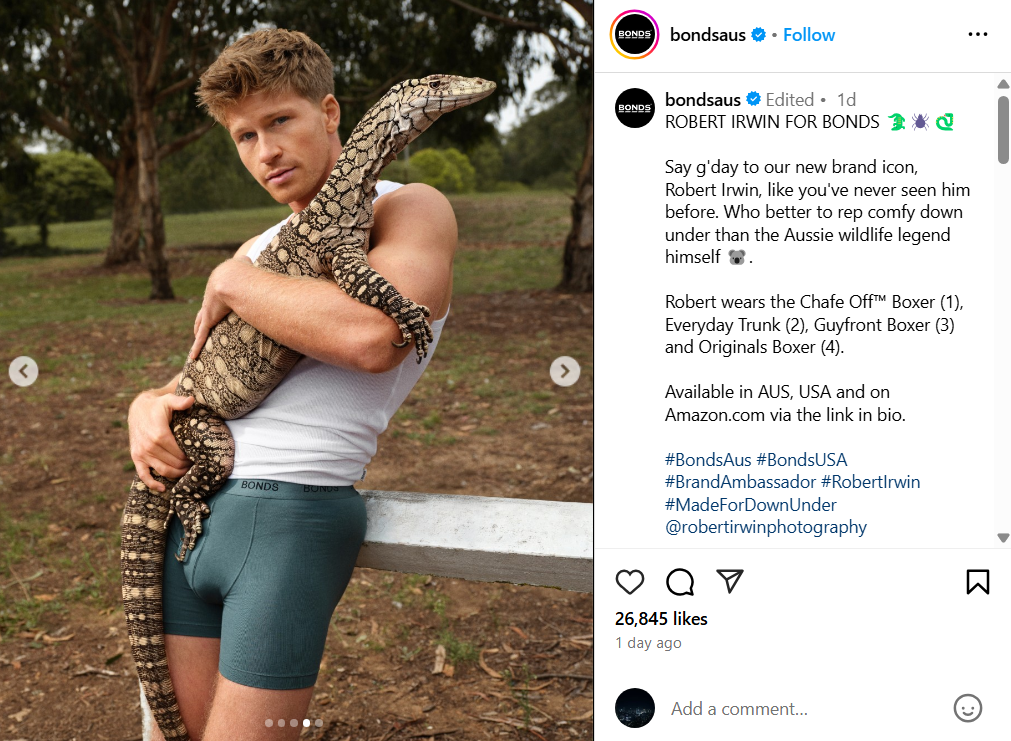Open the #MadeForDownUnder hashtag
1011x741 pixels.
[x=750, y=505]
